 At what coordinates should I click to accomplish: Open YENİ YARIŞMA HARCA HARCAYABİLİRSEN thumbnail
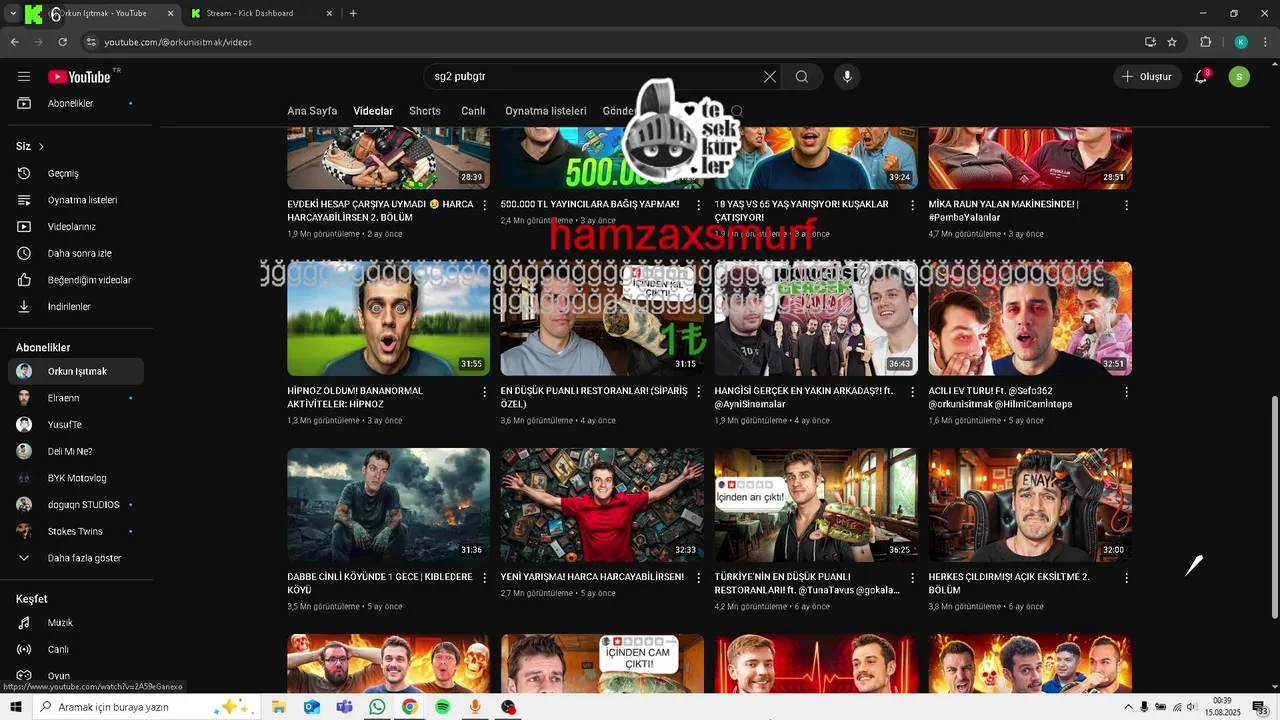pos(602,505)
